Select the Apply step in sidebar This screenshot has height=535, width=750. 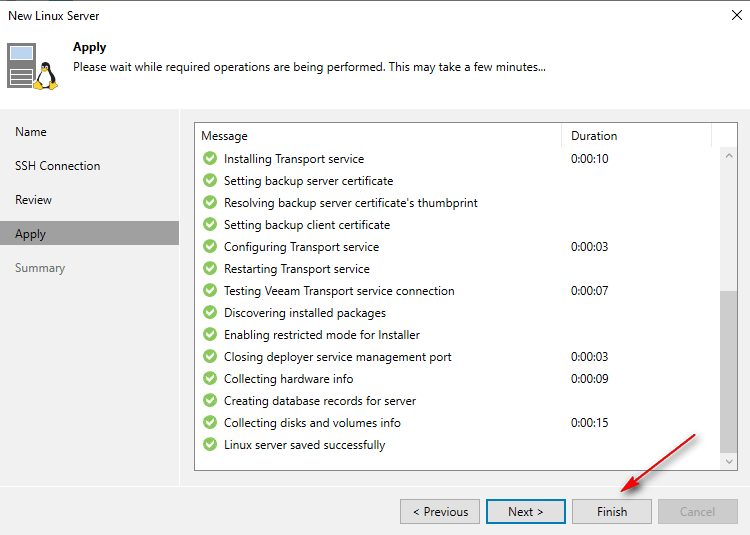click(x=31, y=234)
